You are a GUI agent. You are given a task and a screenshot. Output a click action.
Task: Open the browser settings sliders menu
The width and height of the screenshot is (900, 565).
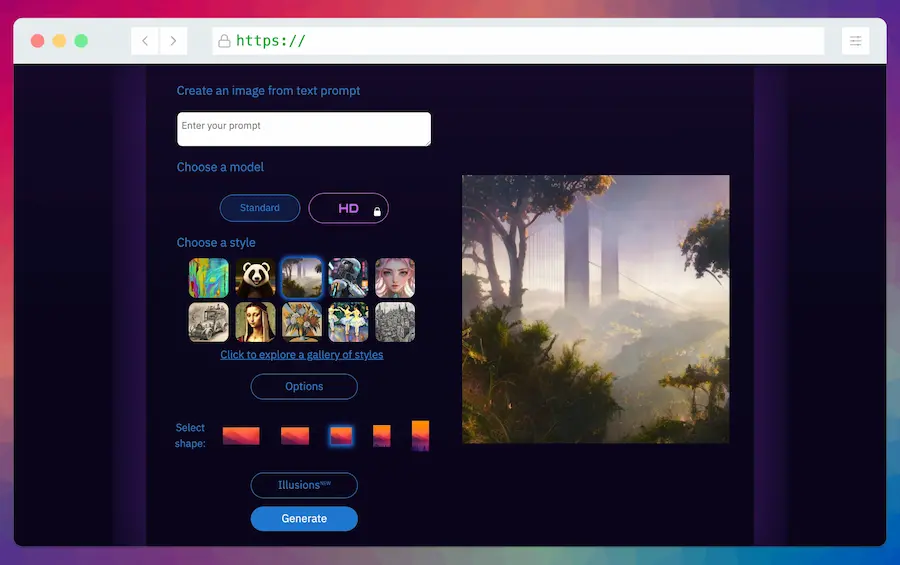(855, 41)
